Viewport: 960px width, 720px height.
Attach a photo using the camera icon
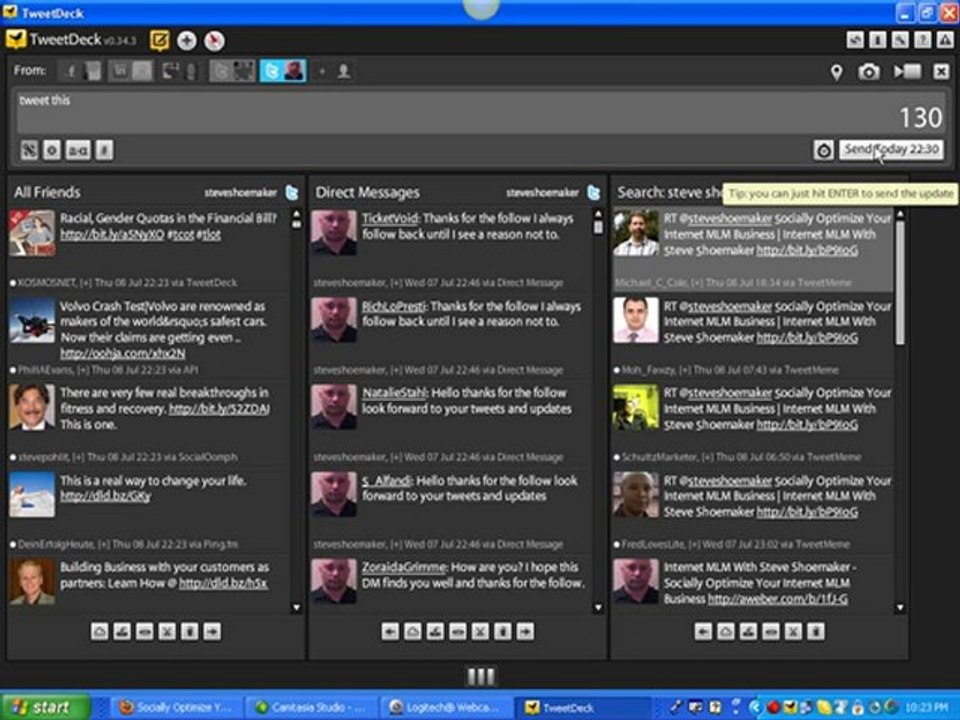click(x=868, y=72)
